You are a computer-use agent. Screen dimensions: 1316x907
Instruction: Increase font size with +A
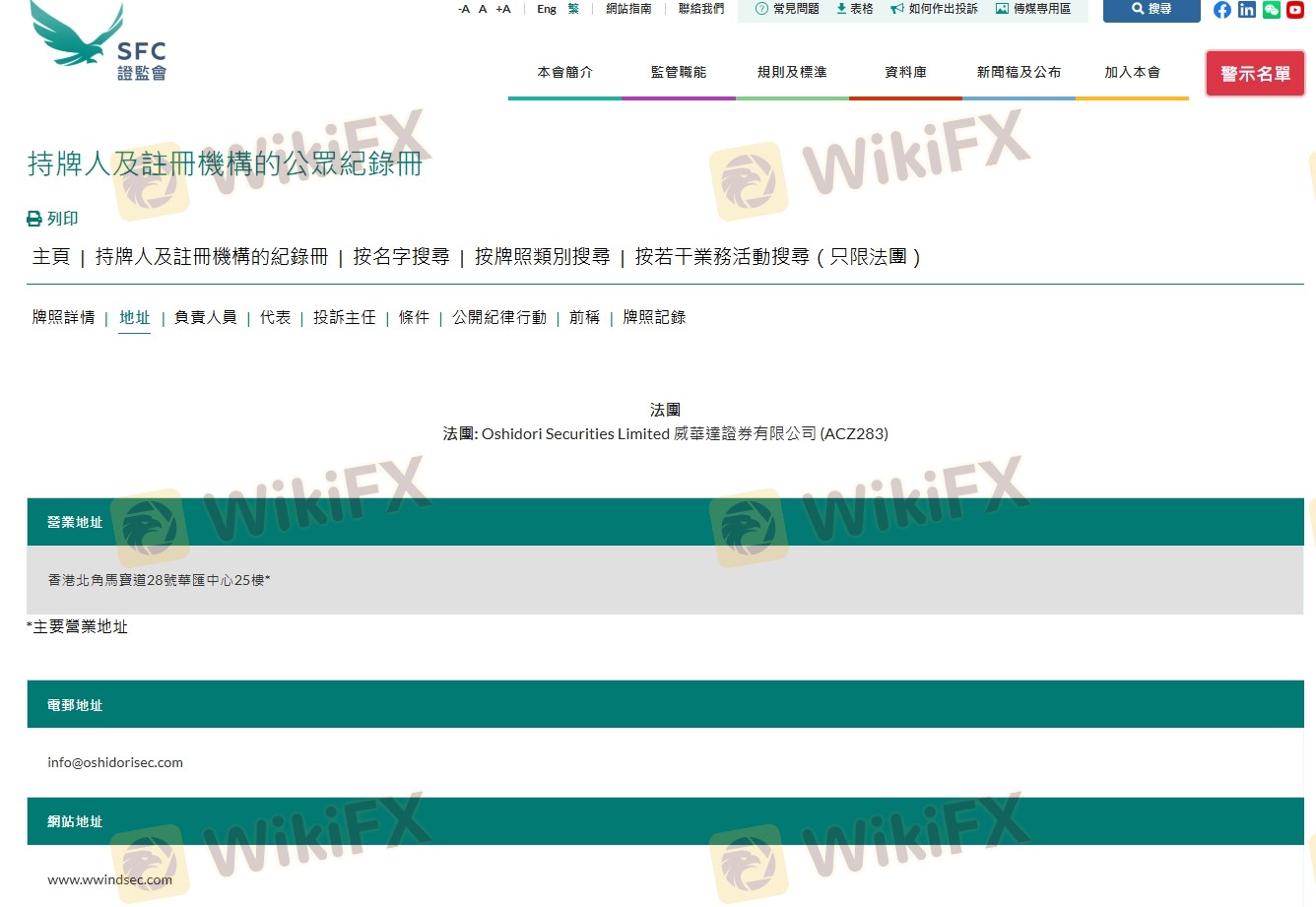point(502,9)
